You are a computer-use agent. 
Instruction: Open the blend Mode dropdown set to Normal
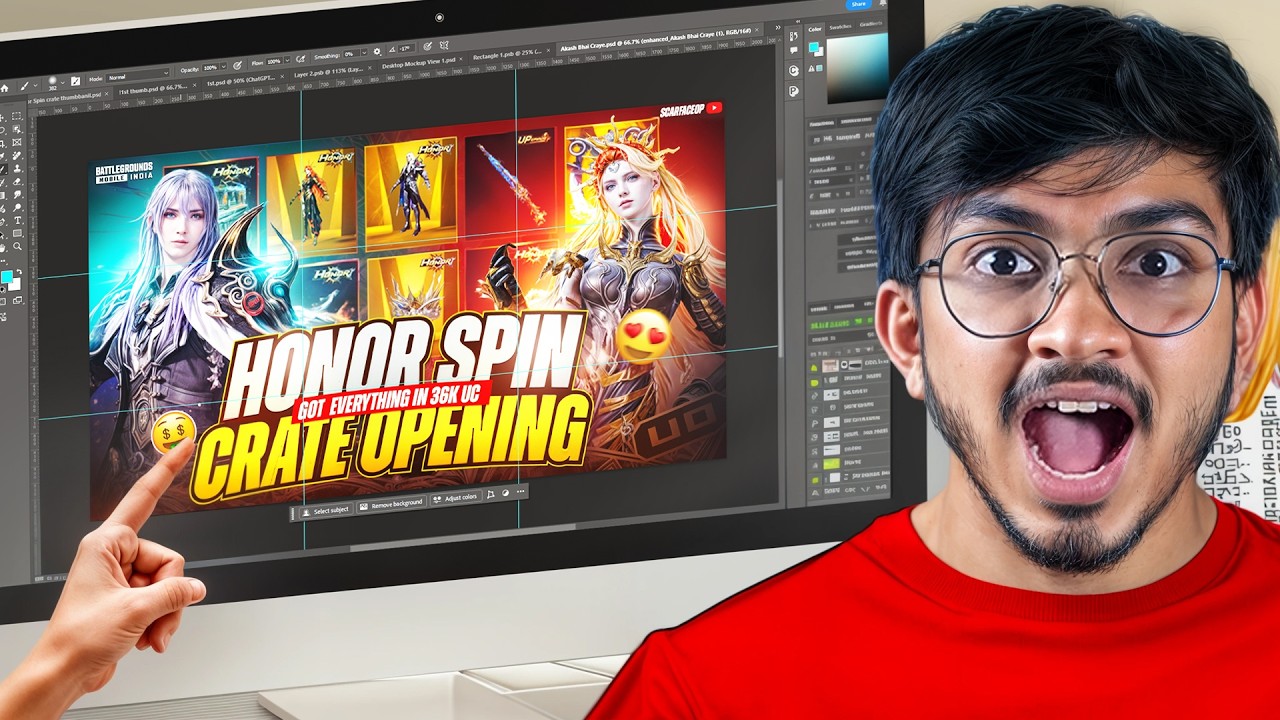pos(138,74)
